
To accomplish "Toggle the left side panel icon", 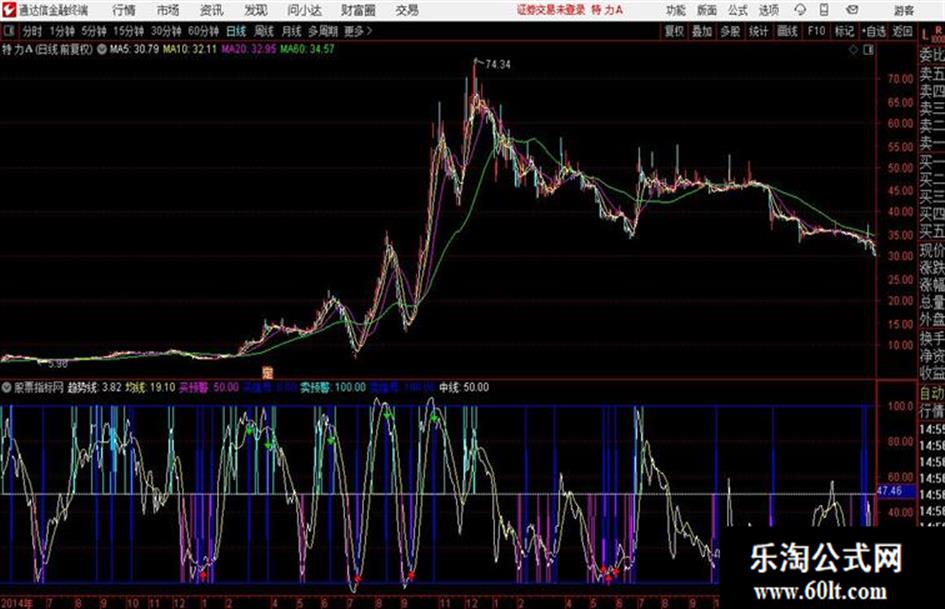I will point(8,31).
